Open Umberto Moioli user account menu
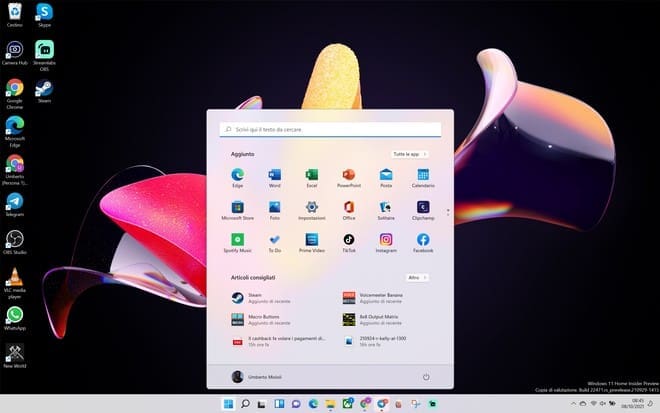Image resolution: width=660 pixels, height=413 pixels. pos(256,377)
